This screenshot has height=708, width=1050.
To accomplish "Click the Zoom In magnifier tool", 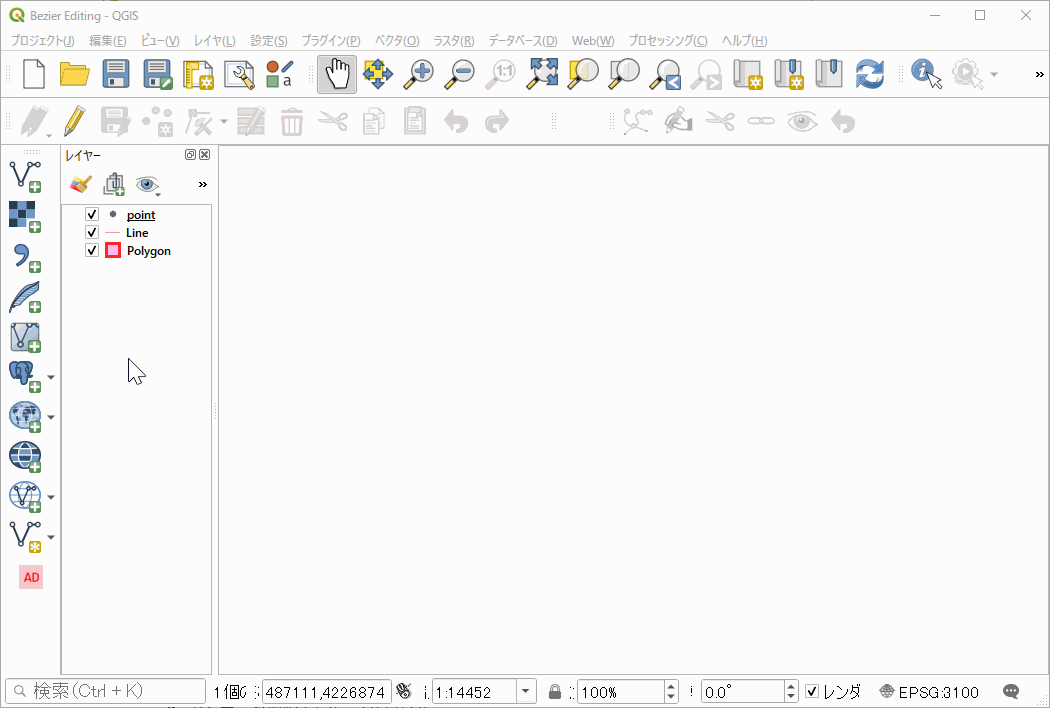I will click(418, 75).
